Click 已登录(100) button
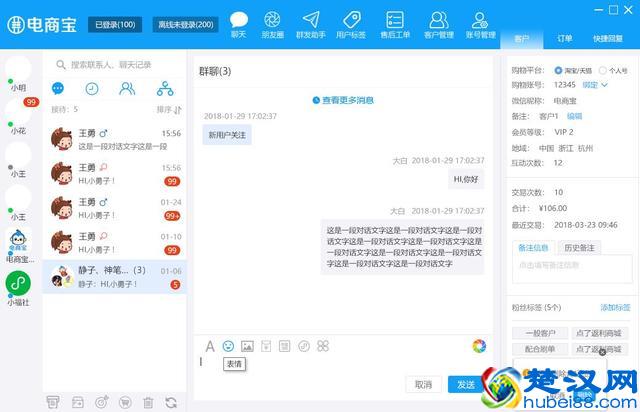This screenshot has height=412, width=640. [x=115, y=24]
